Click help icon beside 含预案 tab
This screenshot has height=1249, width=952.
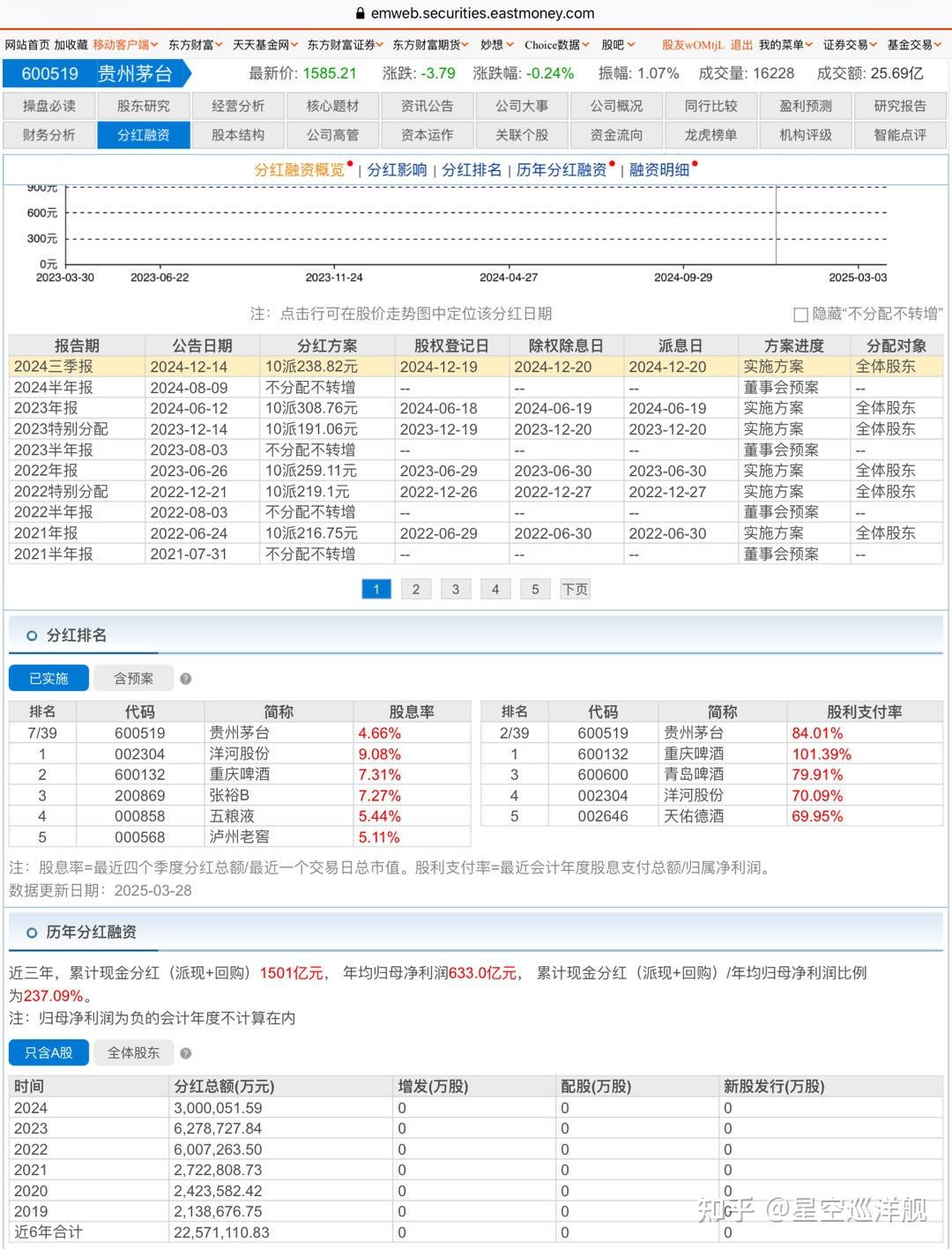[x=186, y=679]
